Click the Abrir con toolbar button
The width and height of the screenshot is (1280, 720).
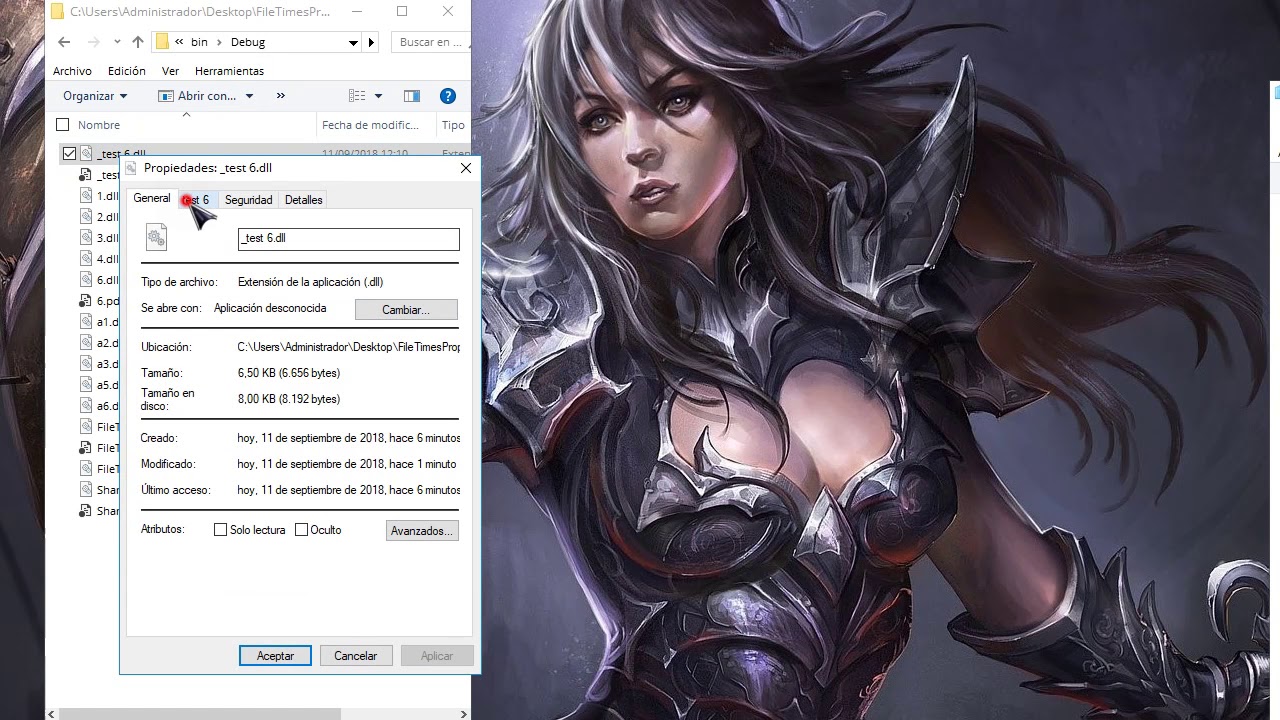coord(198,96)
